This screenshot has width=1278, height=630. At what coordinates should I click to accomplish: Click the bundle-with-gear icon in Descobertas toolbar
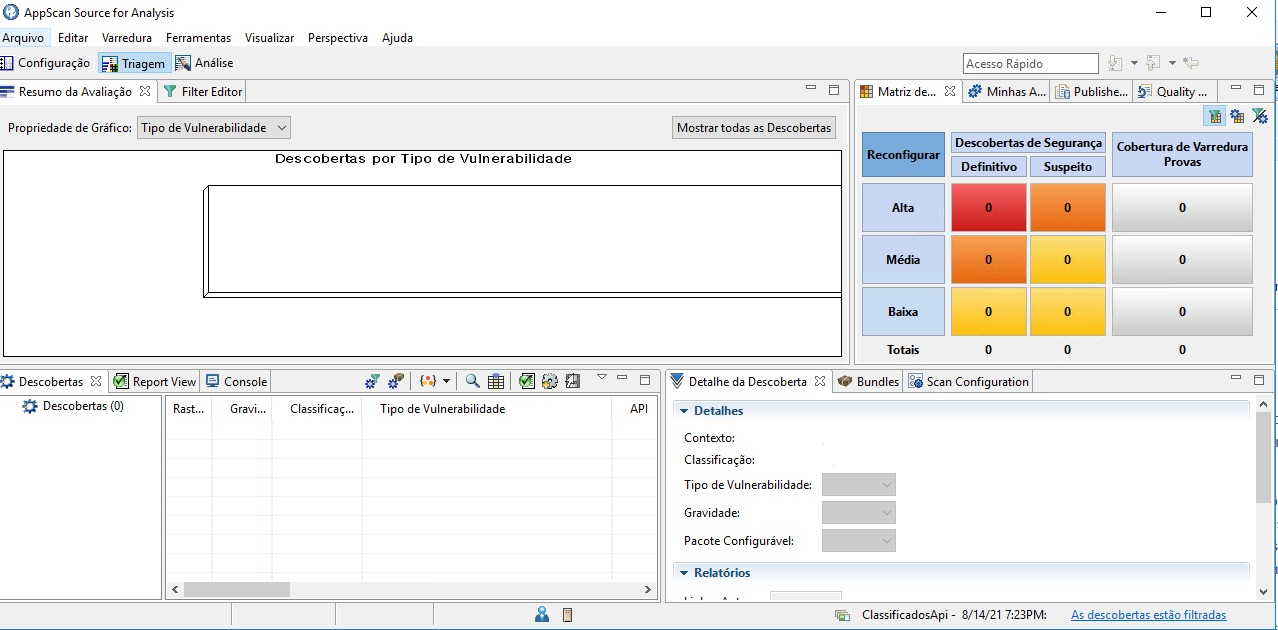click(x=396, y=381)
